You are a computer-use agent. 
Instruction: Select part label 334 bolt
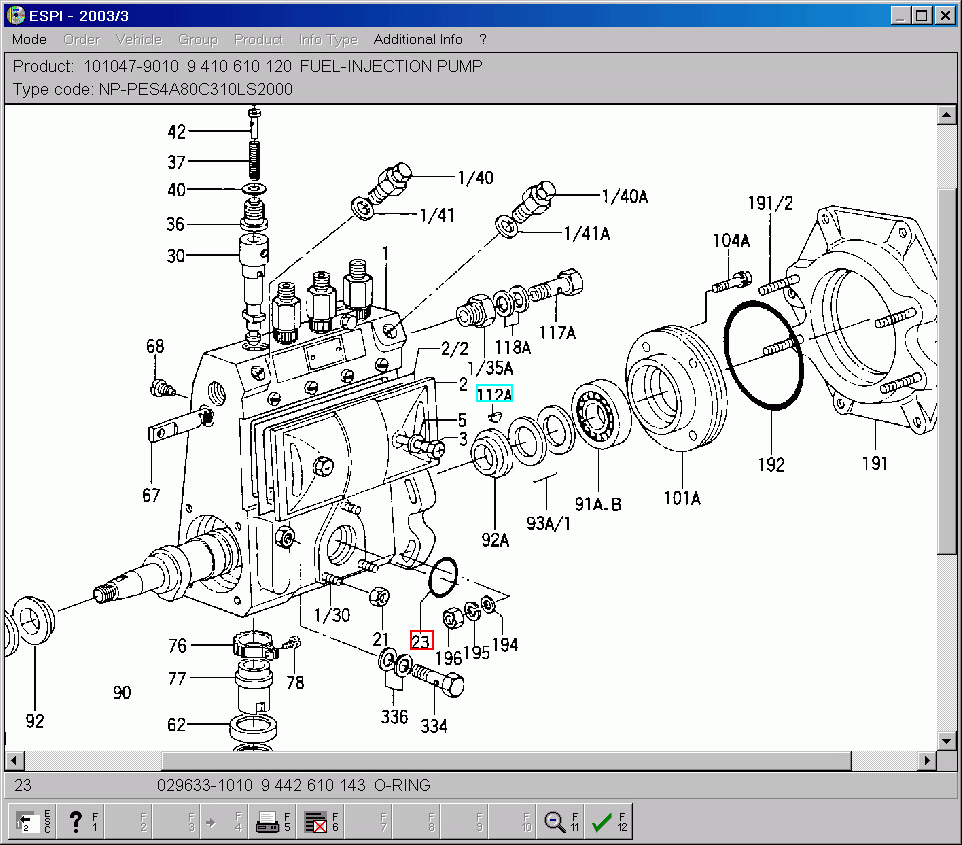434,726
